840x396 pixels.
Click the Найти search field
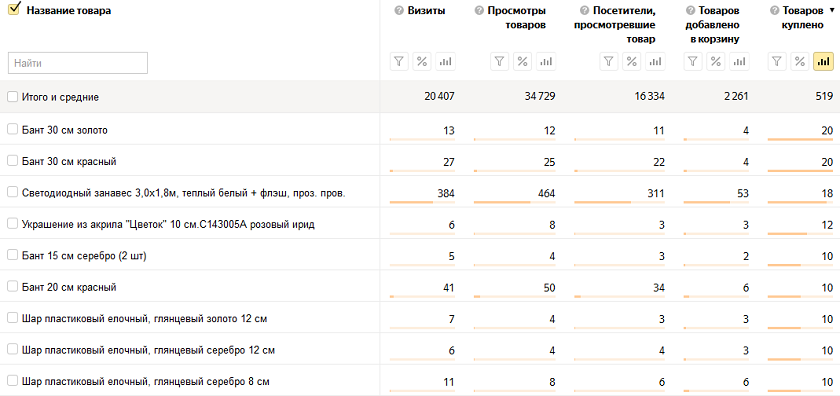(78, 63)
